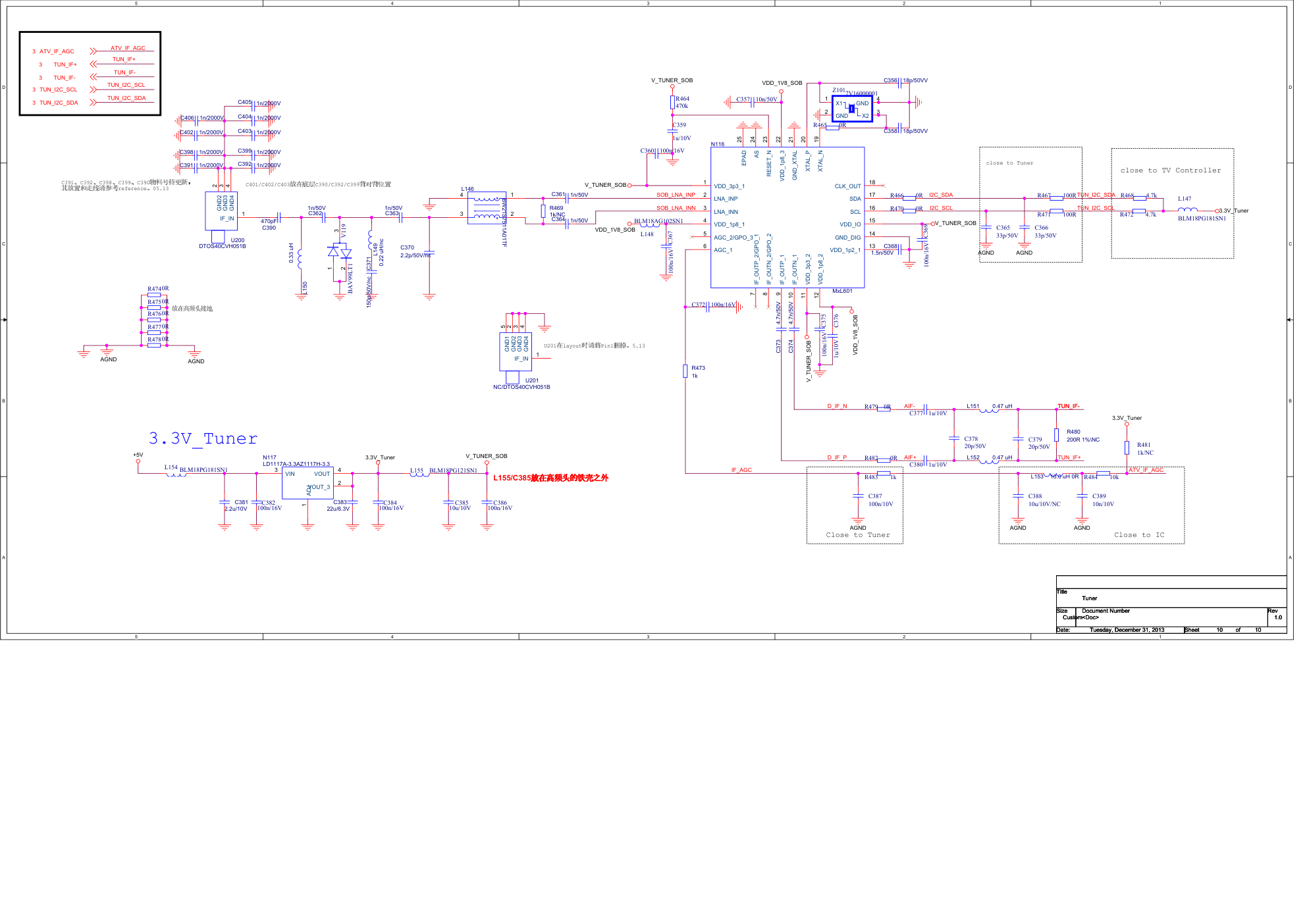Screen dimensions: 1307x924
Task: Click the R480 200R 1%/NC label
Action: click(x=1083, y=436)
